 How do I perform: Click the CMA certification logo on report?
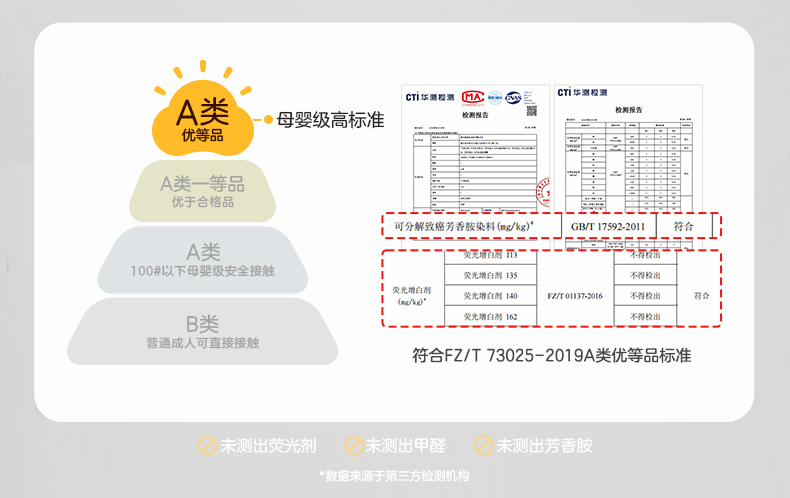tap(473, 97)
